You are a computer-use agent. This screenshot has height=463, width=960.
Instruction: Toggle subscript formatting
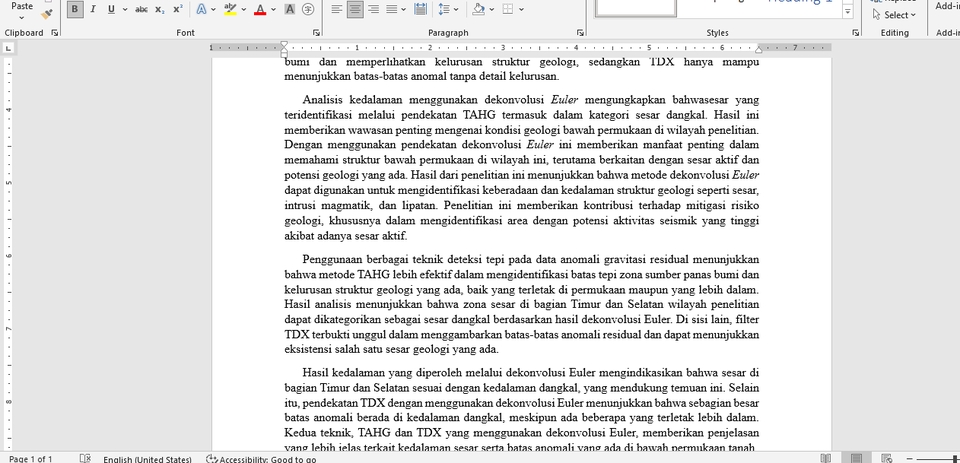pyautogui.click(x=159, y=9)
